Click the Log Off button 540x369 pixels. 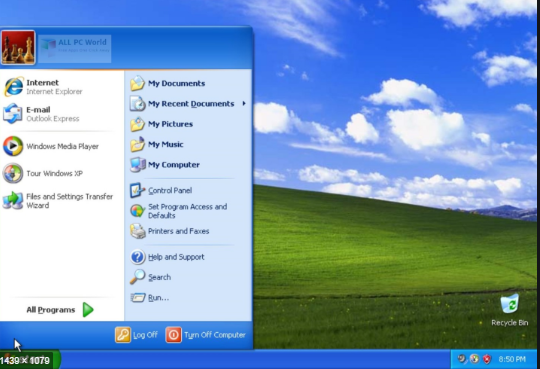pyautogui.click(x=136, y=335)
